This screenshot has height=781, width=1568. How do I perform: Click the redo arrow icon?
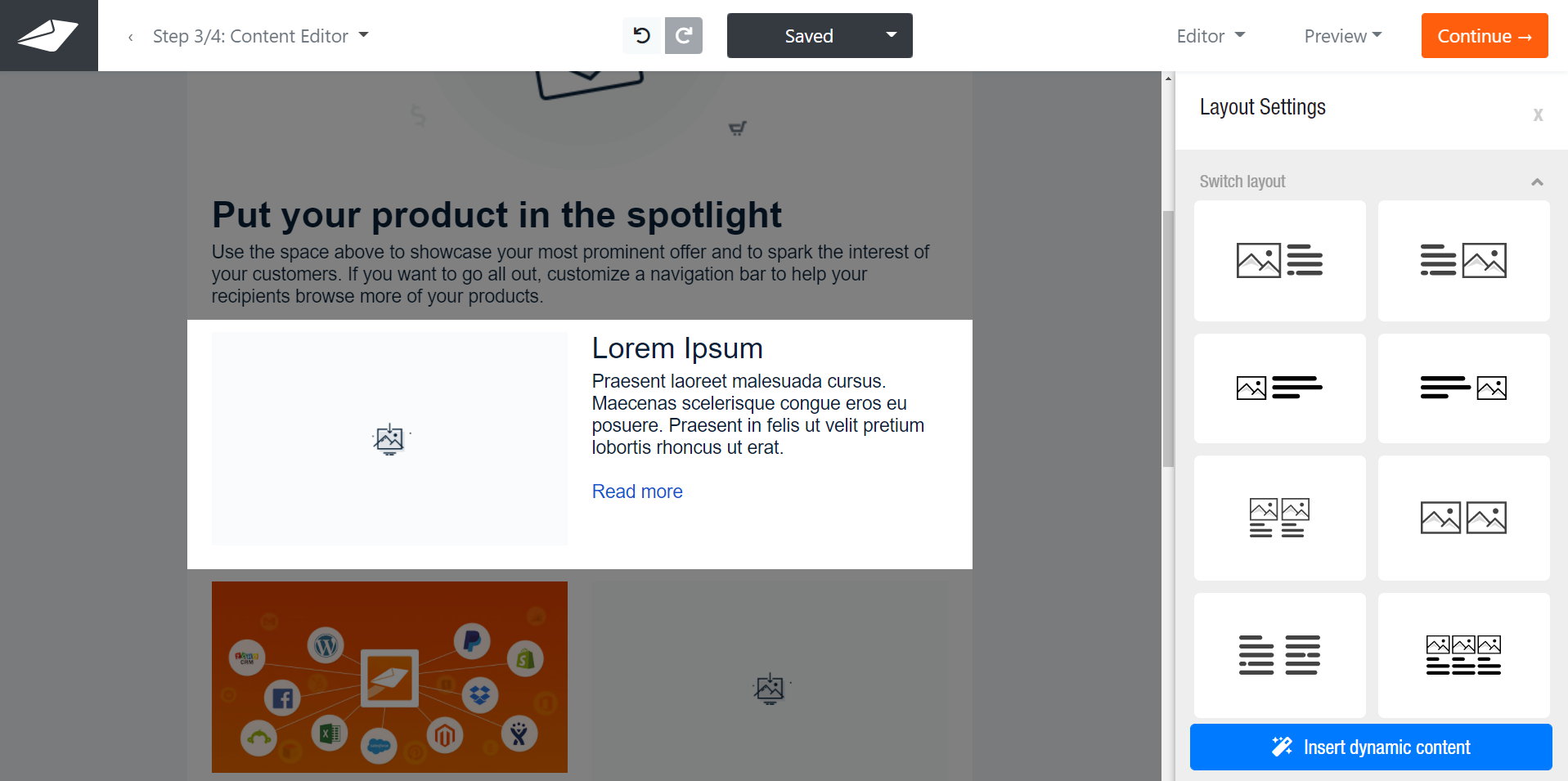pos(684,35)
